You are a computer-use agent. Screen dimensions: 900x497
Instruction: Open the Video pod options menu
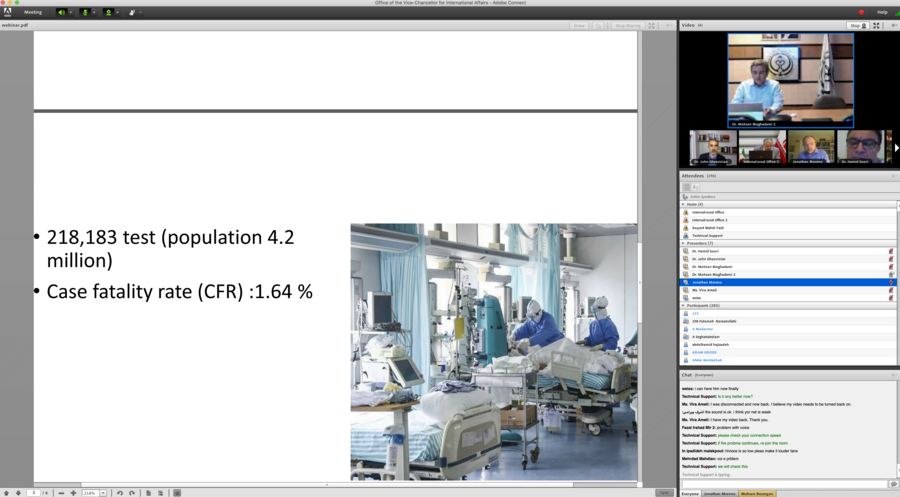894,25
